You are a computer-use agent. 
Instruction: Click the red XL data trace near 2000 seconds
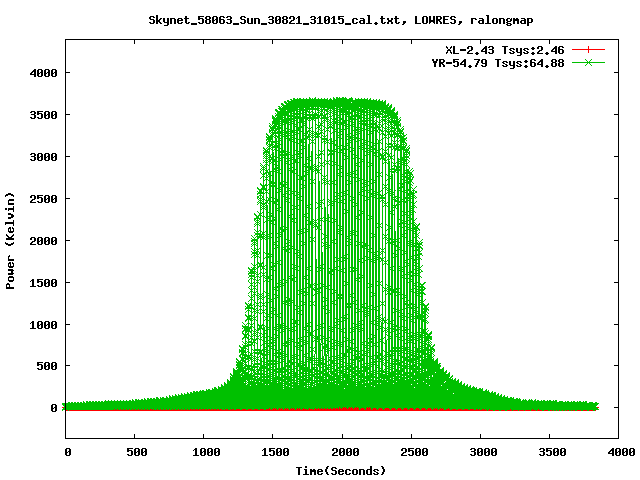pyautogui.click(x=343, y=409)
